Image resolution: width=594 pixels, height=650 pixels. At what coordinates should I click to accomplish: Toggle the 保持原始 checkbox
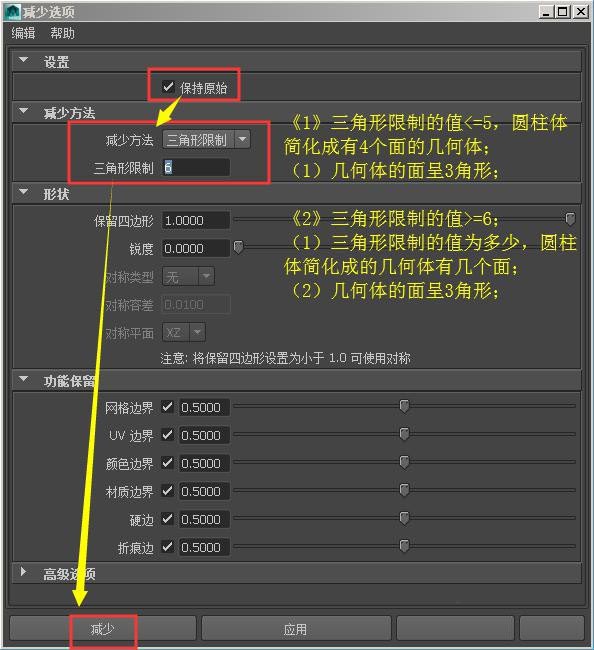click(x=168, y=87)
